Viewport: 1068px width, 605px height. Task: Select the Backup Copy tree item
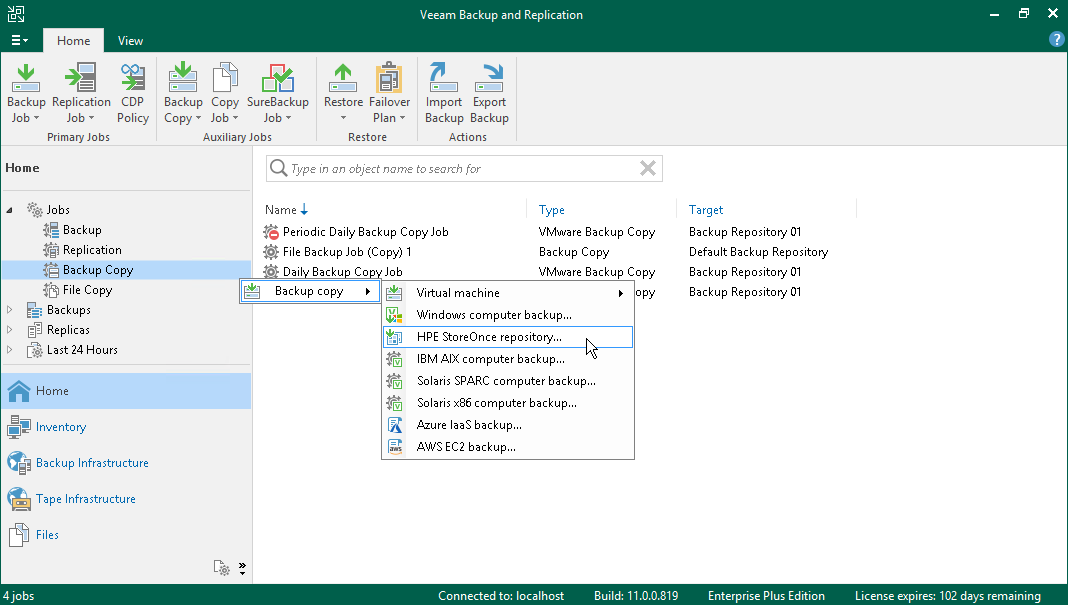point(97,270)
